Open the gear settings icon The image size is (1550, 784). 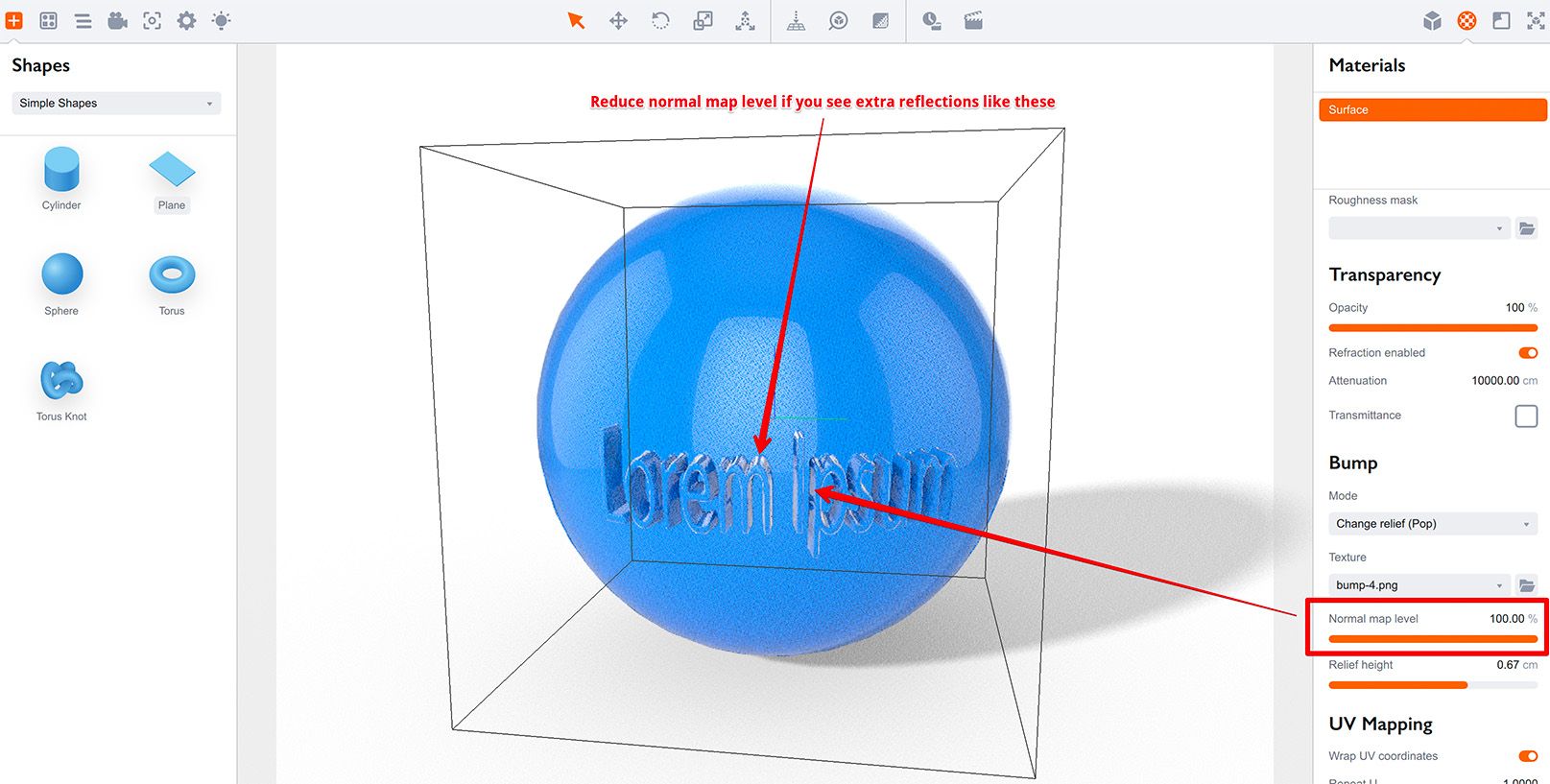pyautogui.click(x=186, y=21)
